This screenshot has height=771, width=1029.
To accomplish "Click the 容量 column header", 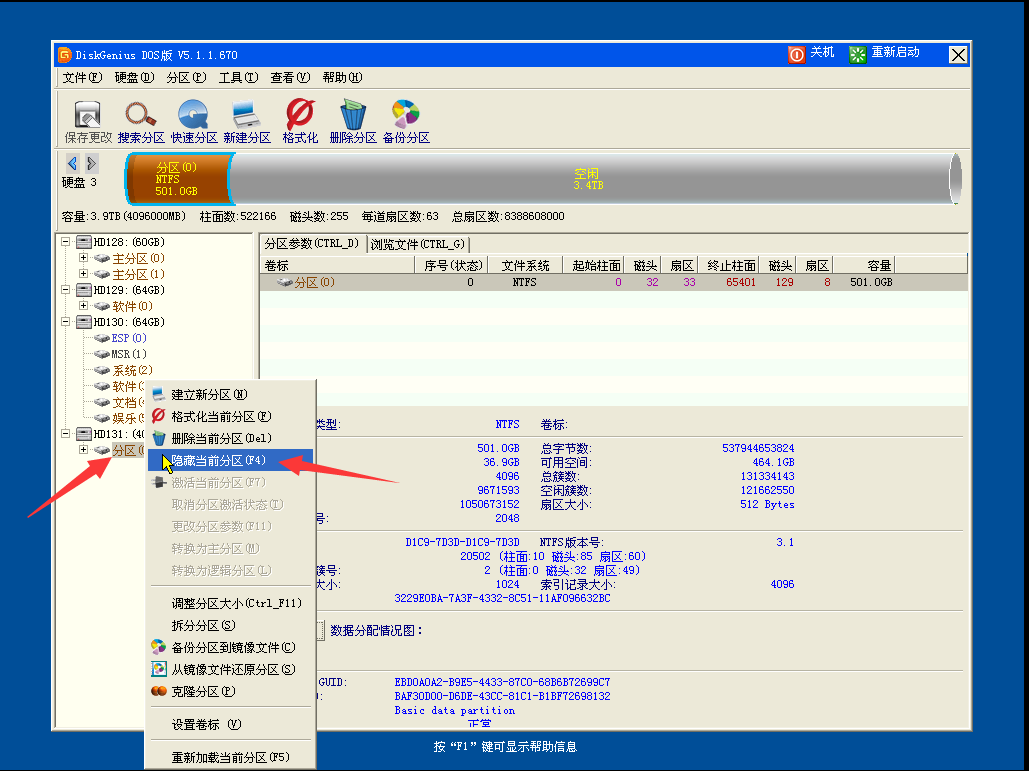I will (865, 265).
